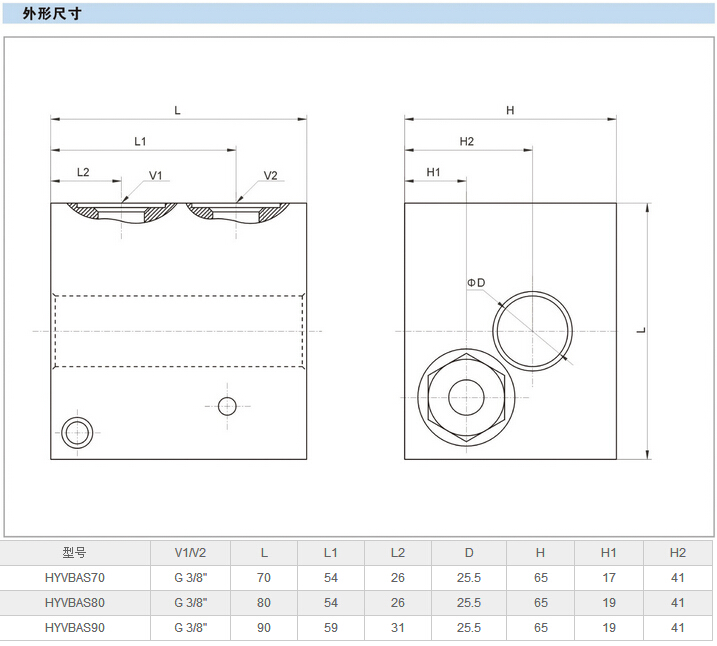Screen dimensions: 717x646
Task: Click the L2 value 31 cell
Action: (x=398, y=628)
